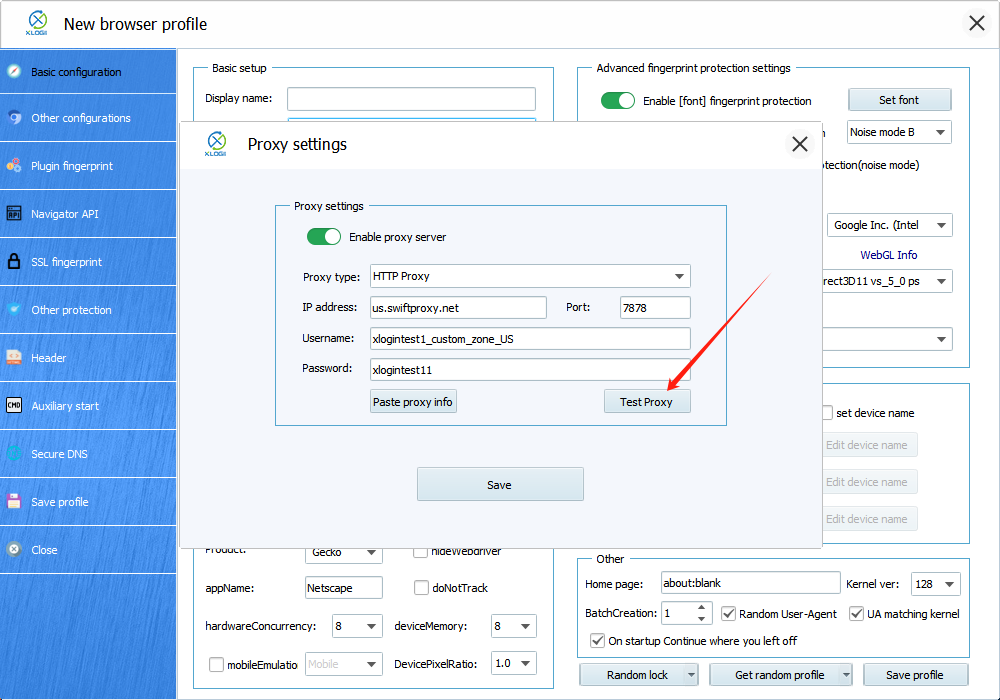
Task: Click the Other protection shield icon
Action: [x=14, y=309]
